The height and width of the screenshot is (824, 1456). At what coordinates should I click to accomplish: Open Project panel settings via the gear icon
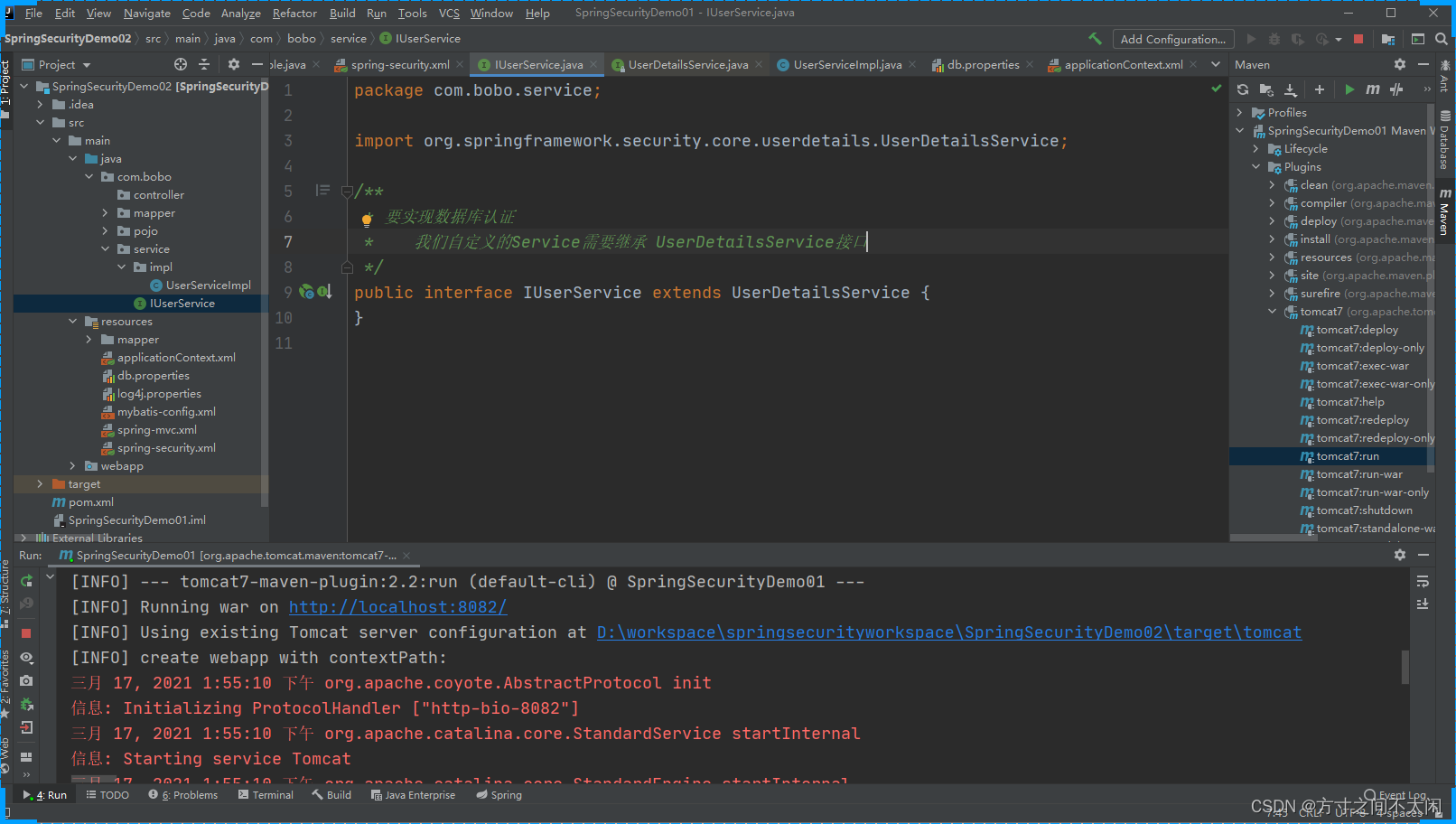point(233,64)
